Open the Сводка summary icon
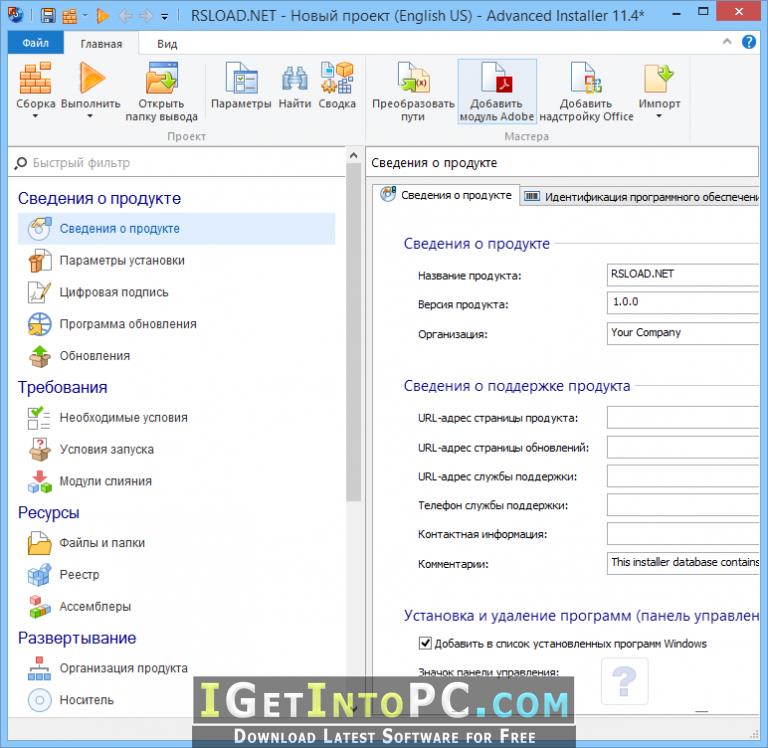The width and height of the screenshot is (768, 748). coord(337,78)
